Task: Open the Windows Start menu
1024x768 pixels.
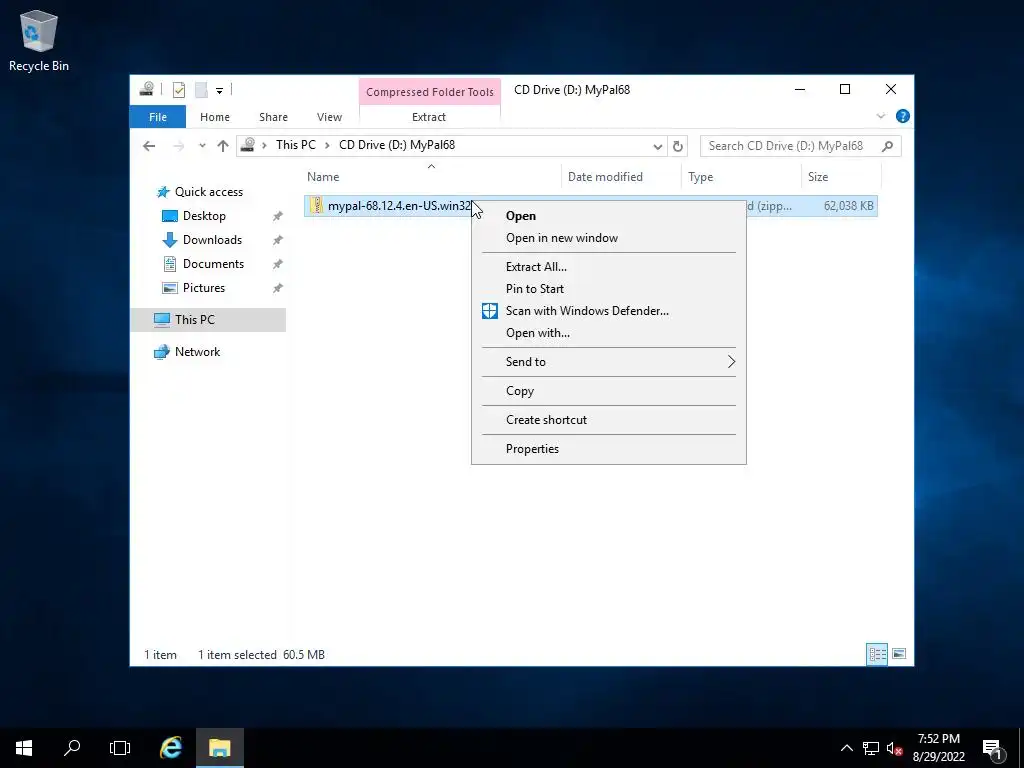Action: coord(24,748)
